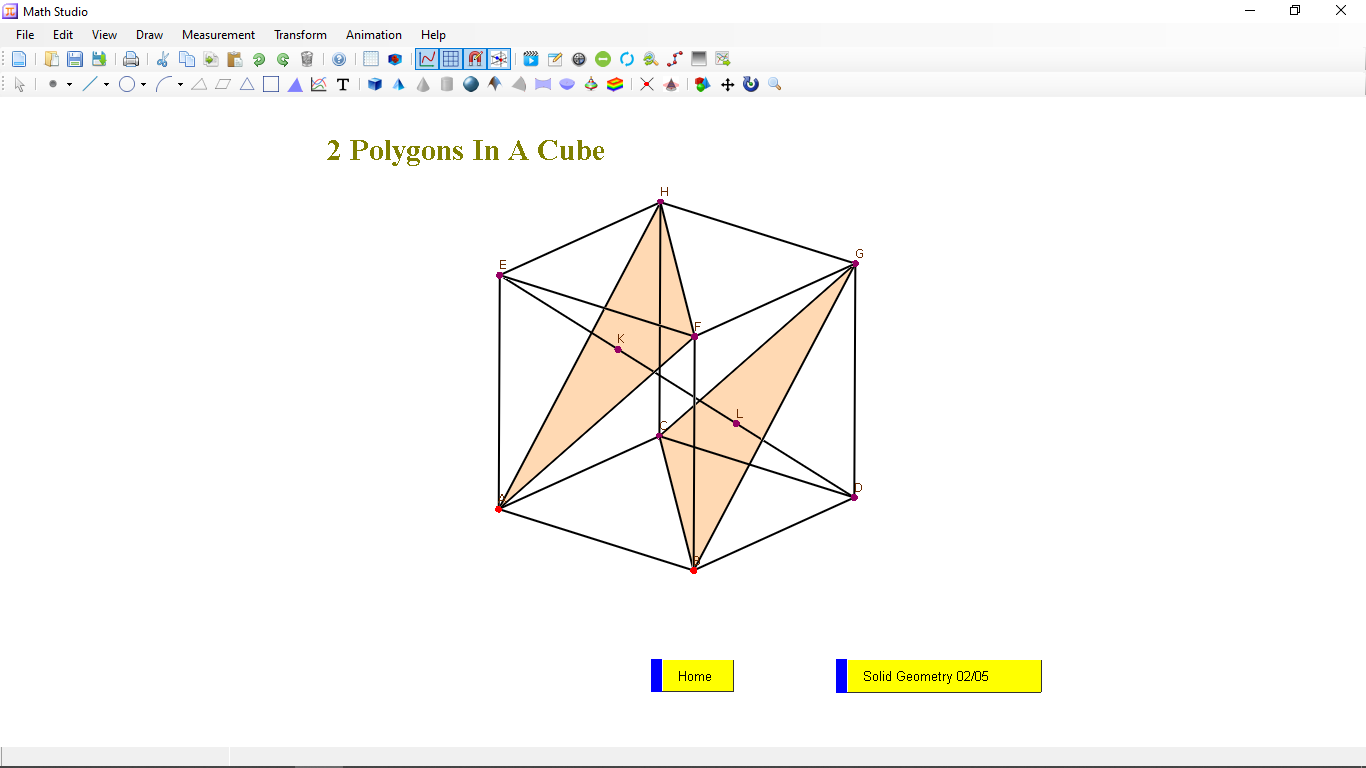Toggle the grid display
Viewport: 1366px width, 768px height.
click(449, 59)
